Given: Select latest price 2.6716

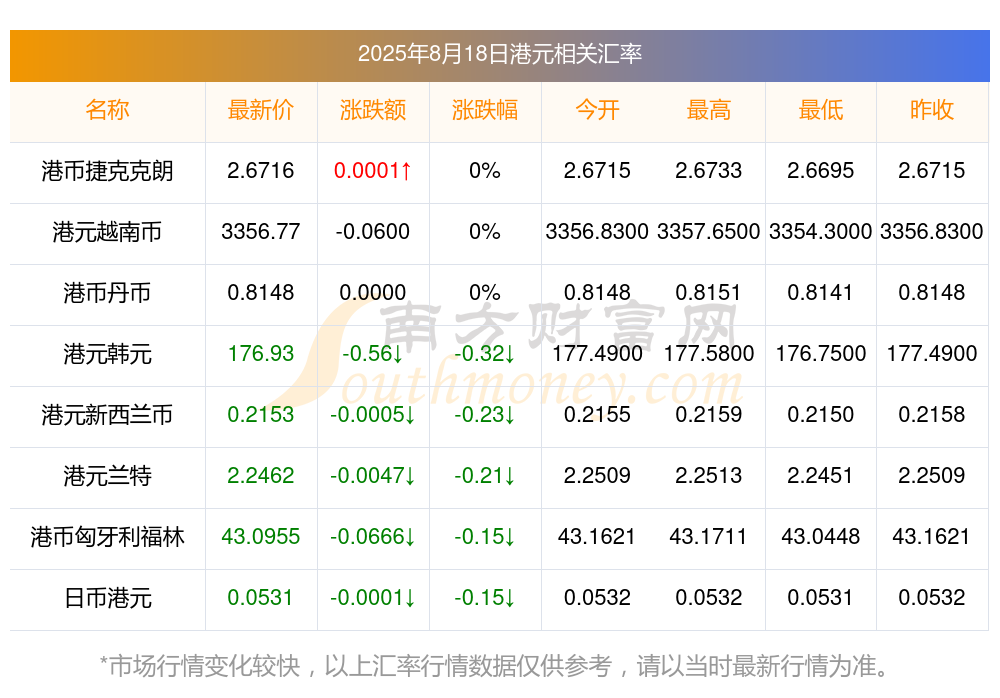Looking at the screenshot, I should [261, 170].
